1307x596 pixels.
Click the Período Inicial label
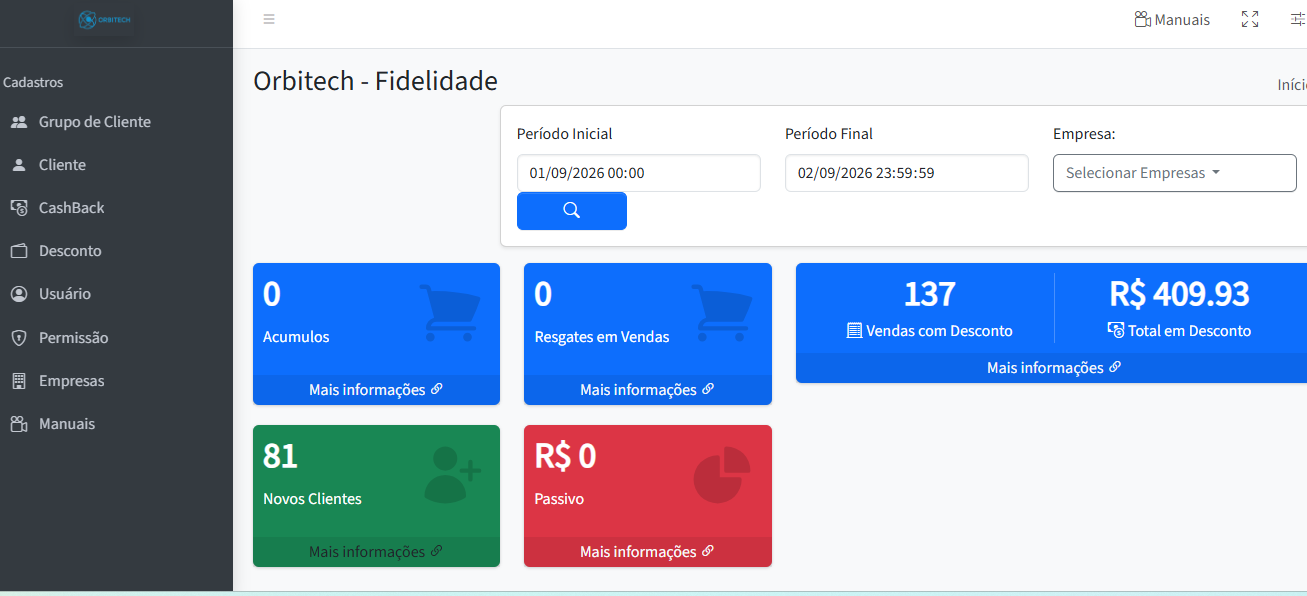click(x=564, y=134)
